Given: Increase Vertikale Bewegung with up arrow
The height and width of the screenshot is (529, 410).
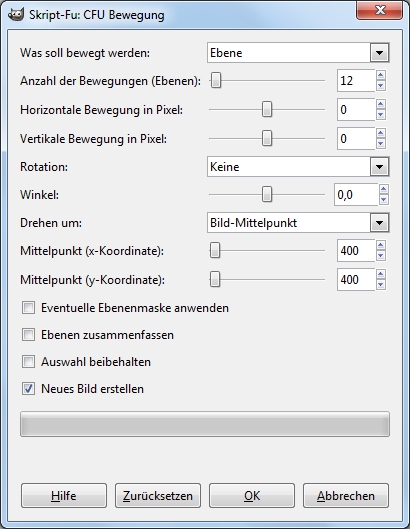Looking at the screenshot, I should (x=381, y=134).
